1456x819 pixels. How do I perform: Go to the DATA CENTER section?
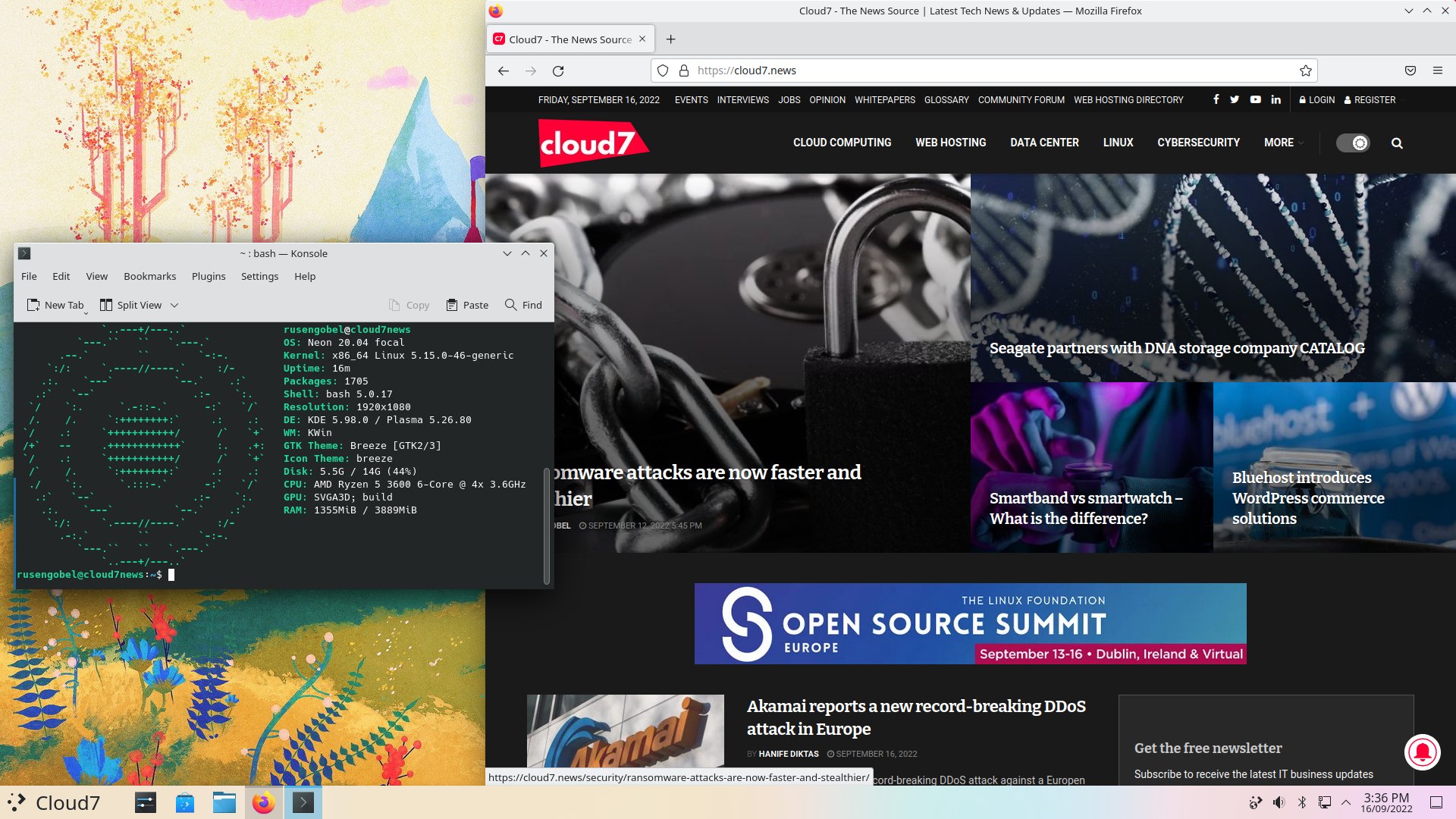(1044, 143)
